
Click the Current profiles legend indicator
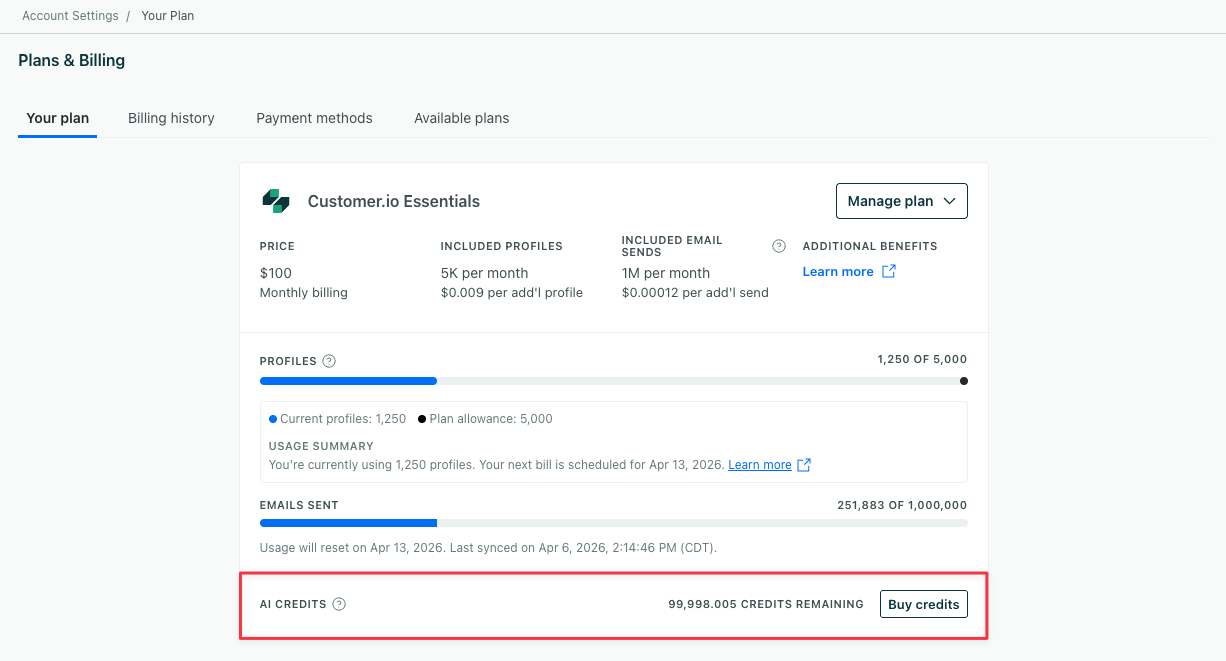272,418
